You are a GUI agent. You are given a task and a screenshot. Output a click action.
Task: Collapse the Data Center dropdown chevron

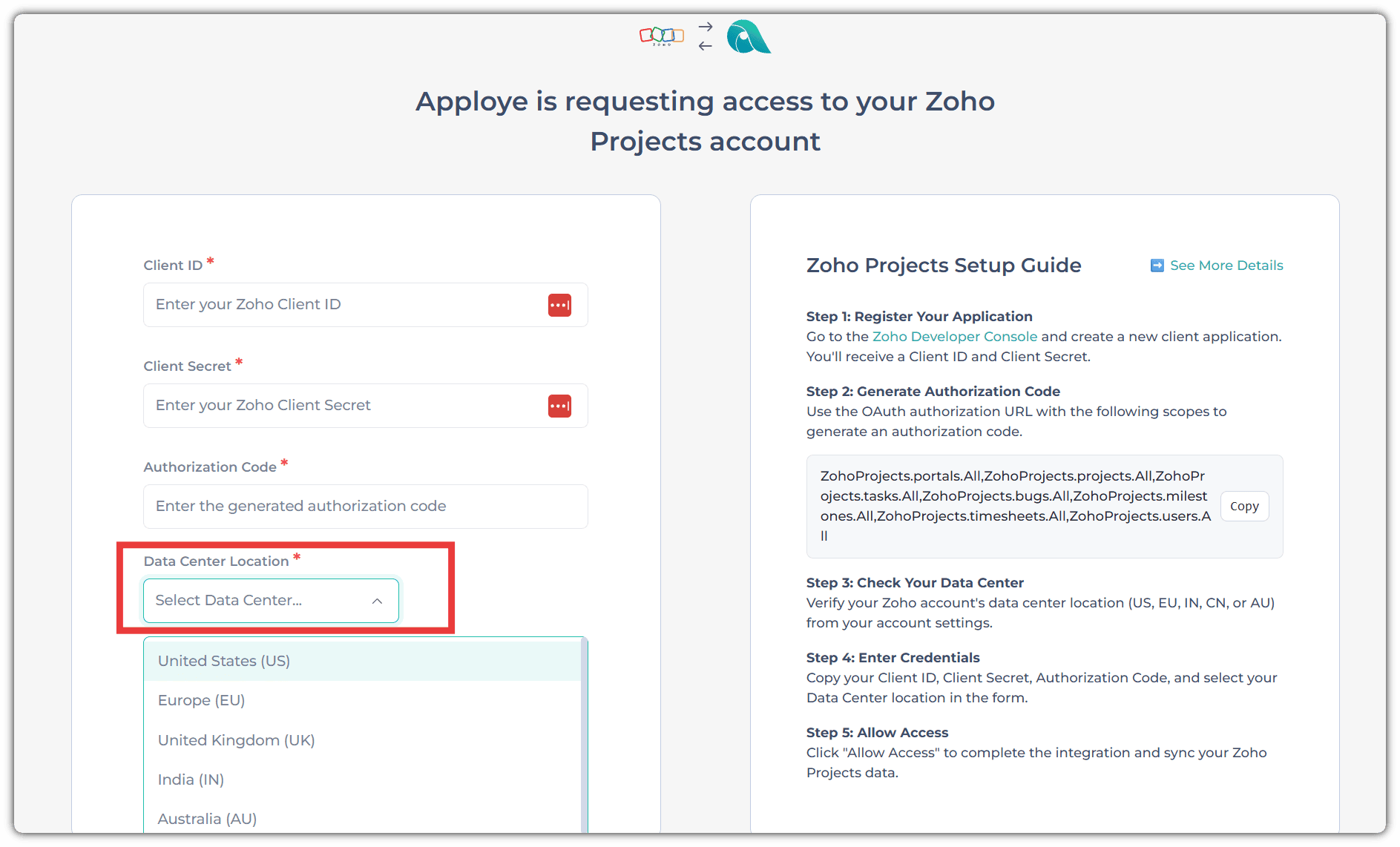377,601
